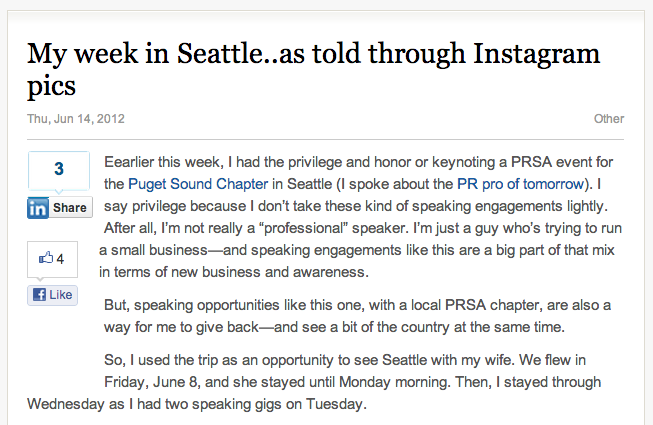Open the PR pro of tomorrow link

point(521,184)
